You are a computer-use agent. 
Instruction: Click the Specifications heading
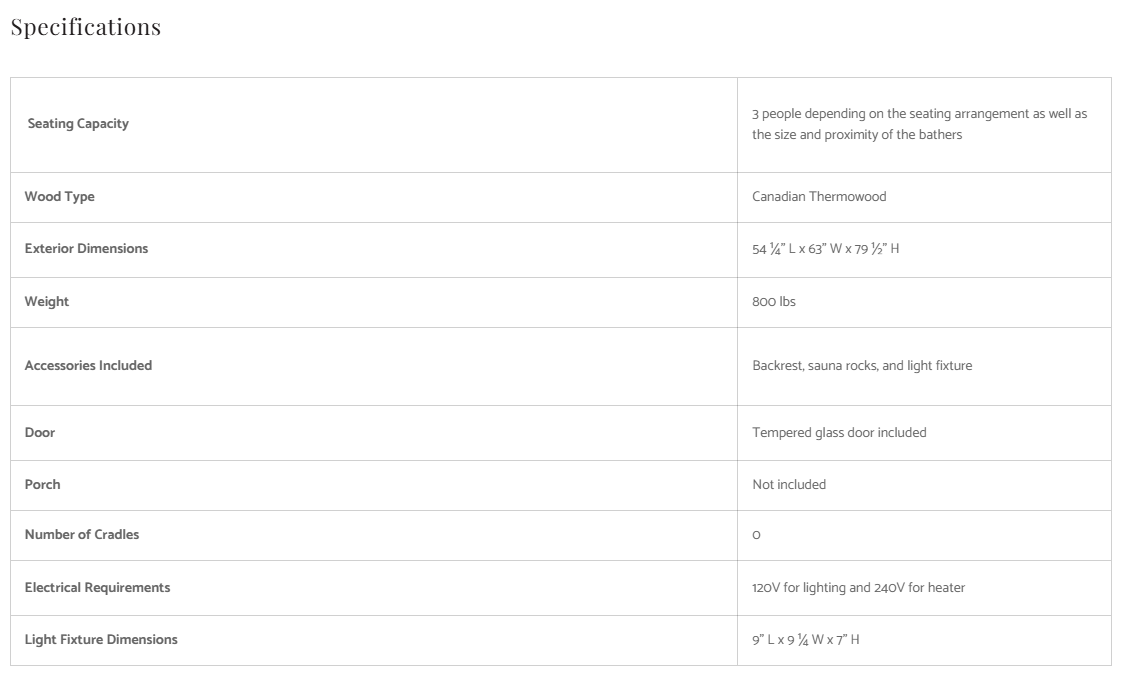[x=85, y=27]
